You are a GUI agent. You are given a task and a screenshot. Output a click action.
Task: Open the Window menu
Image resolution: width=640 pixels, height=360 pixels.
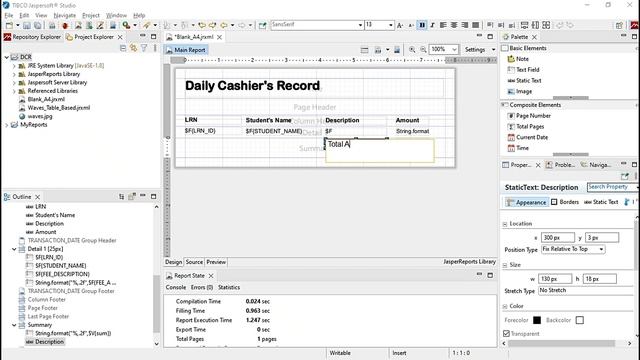coord(116,16)
